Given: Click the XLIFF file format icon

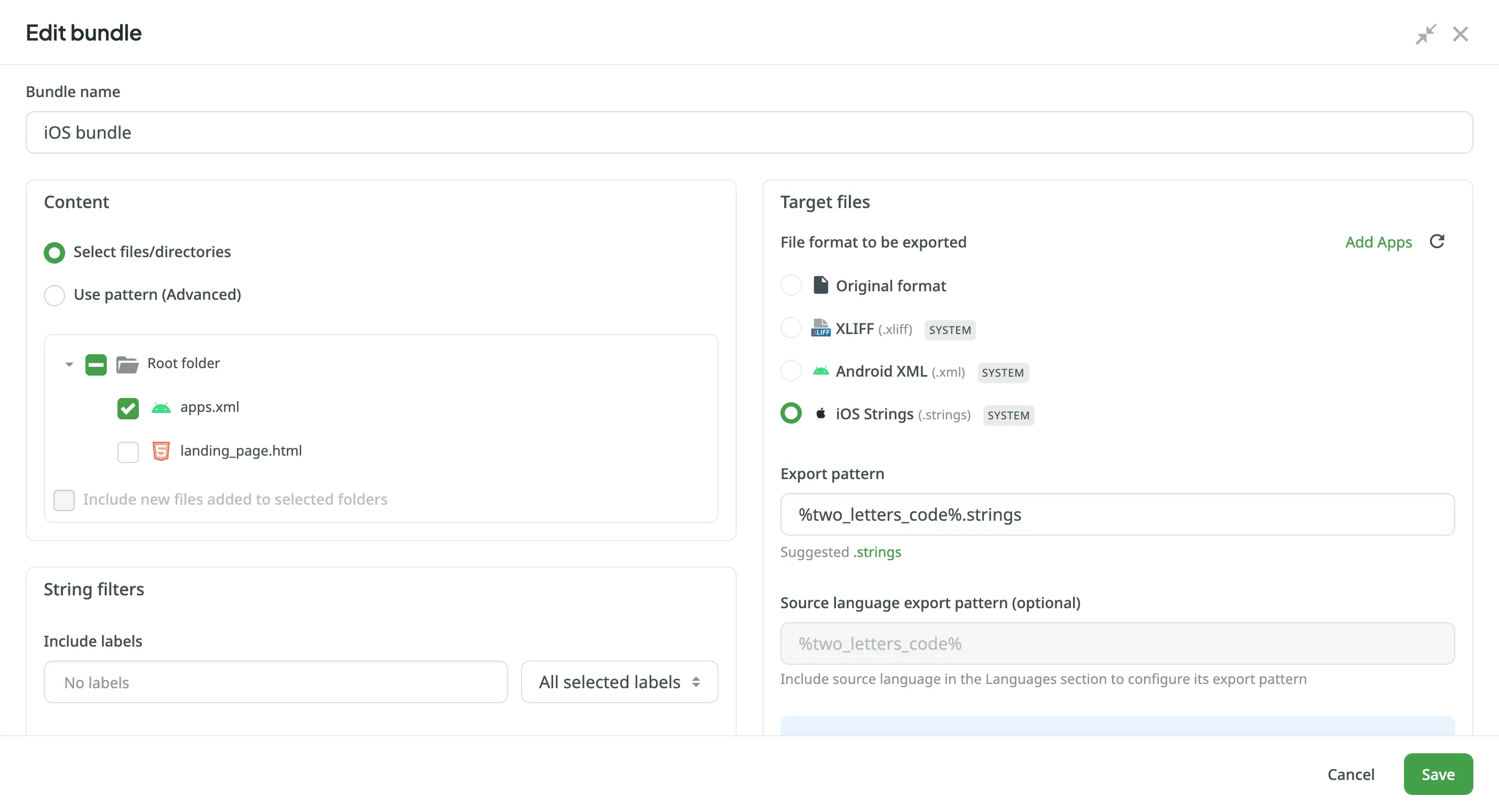Looking at the screenshot, I should (820, 329).
